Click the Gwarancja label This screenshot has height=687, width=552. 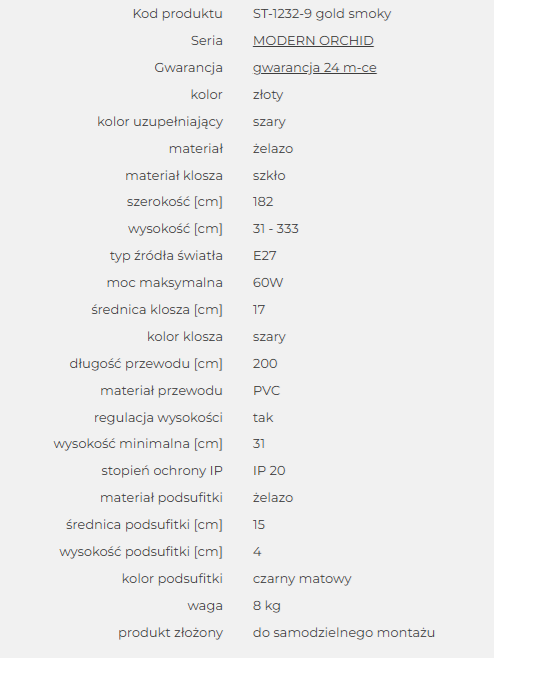coord(188,68)
